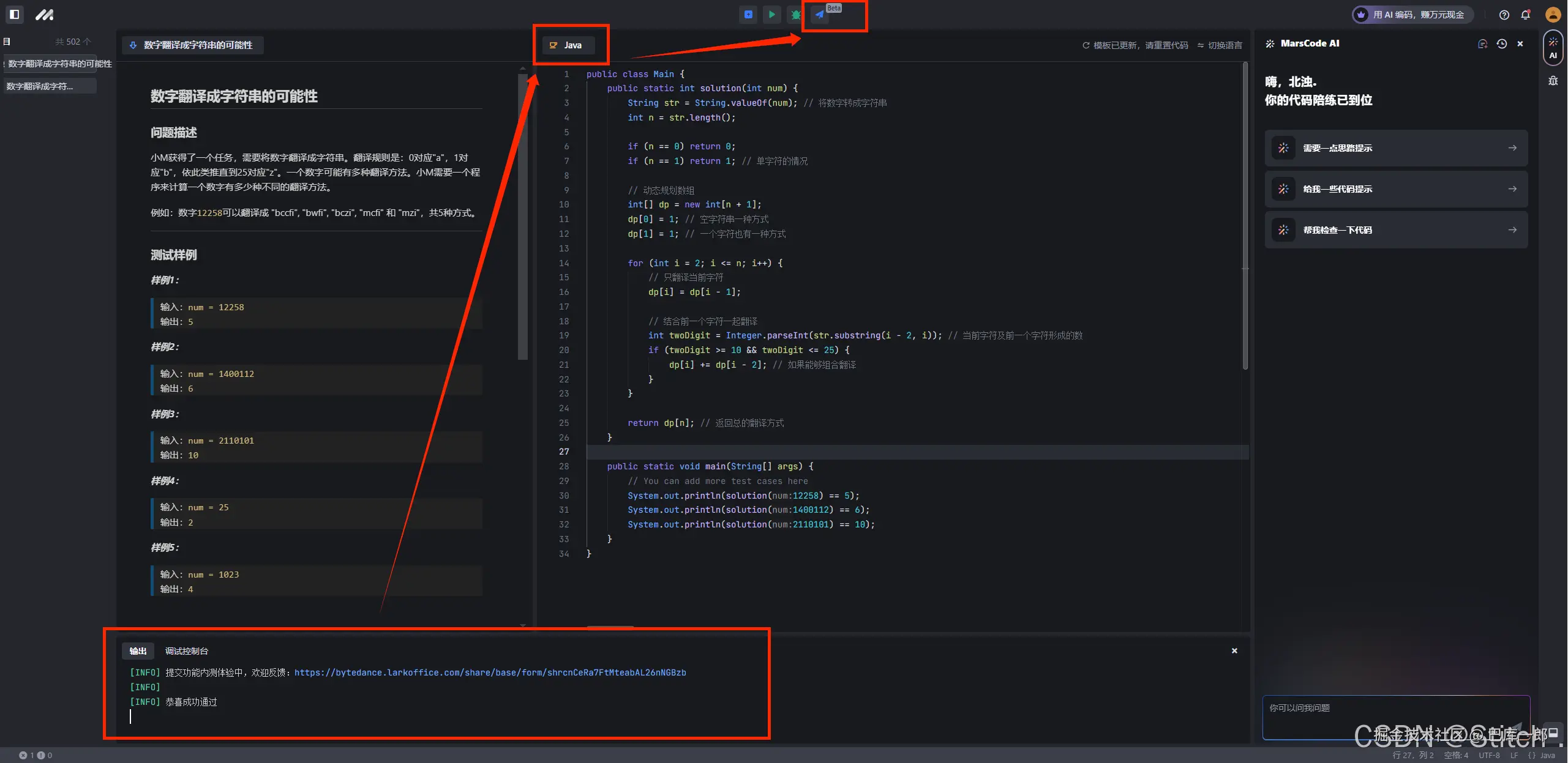
Task: Switch to the 调试控制台 tab
Action: point(186,651)
